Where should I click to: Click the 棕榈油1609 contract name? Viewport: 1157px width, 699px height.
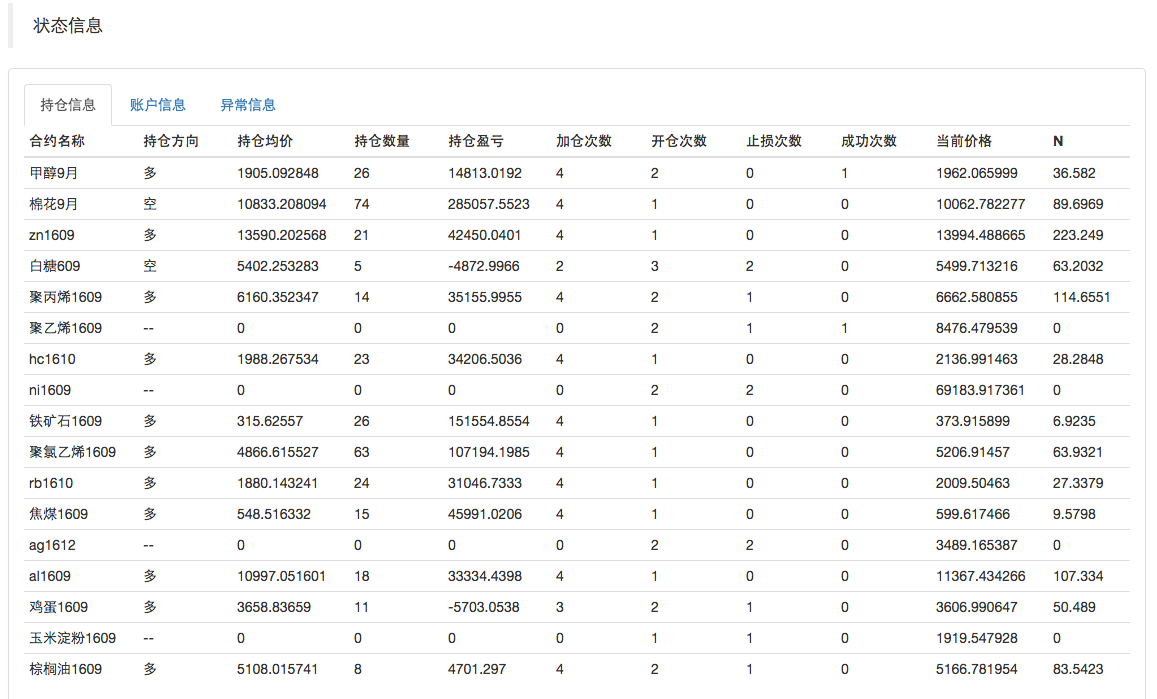pyautogui.click(x=65, y=669)
